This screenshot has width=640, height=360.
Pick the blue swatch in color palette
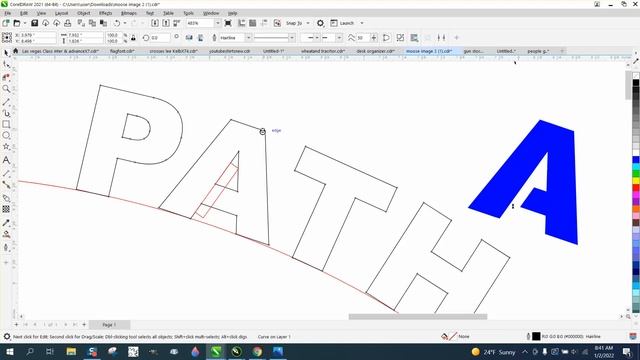pos(636,159)
